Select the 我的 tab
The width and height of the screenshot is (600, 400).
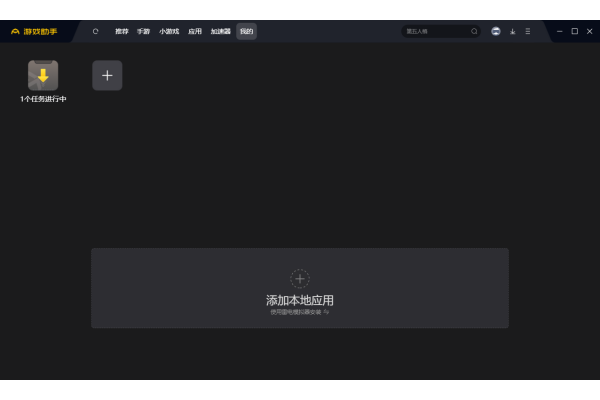click(x=246, y=31)
